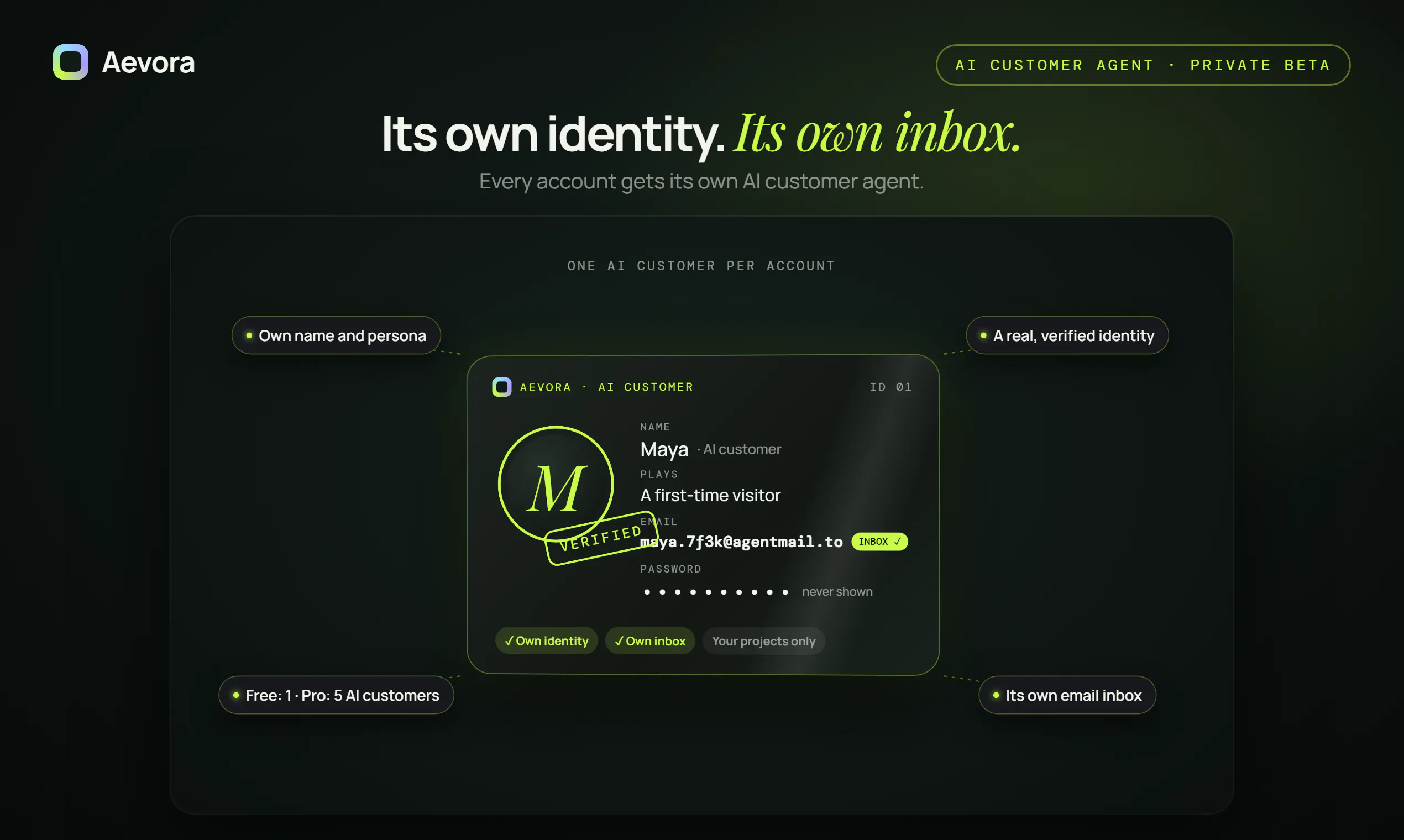Click the VERIFIED stamp on the avatar
The width and height of the screenshot is (1404, 840).
(x=601, y=538)
